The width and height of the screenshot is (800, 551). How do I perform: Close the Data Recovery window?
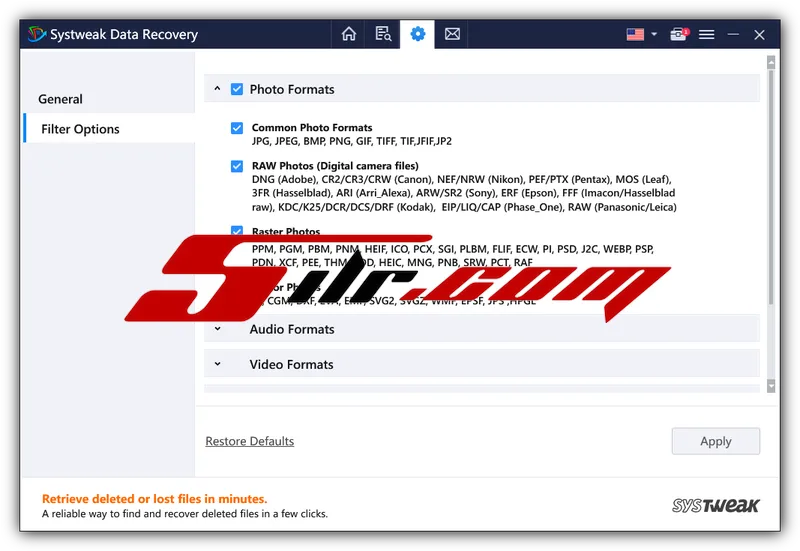click(759, 34)
